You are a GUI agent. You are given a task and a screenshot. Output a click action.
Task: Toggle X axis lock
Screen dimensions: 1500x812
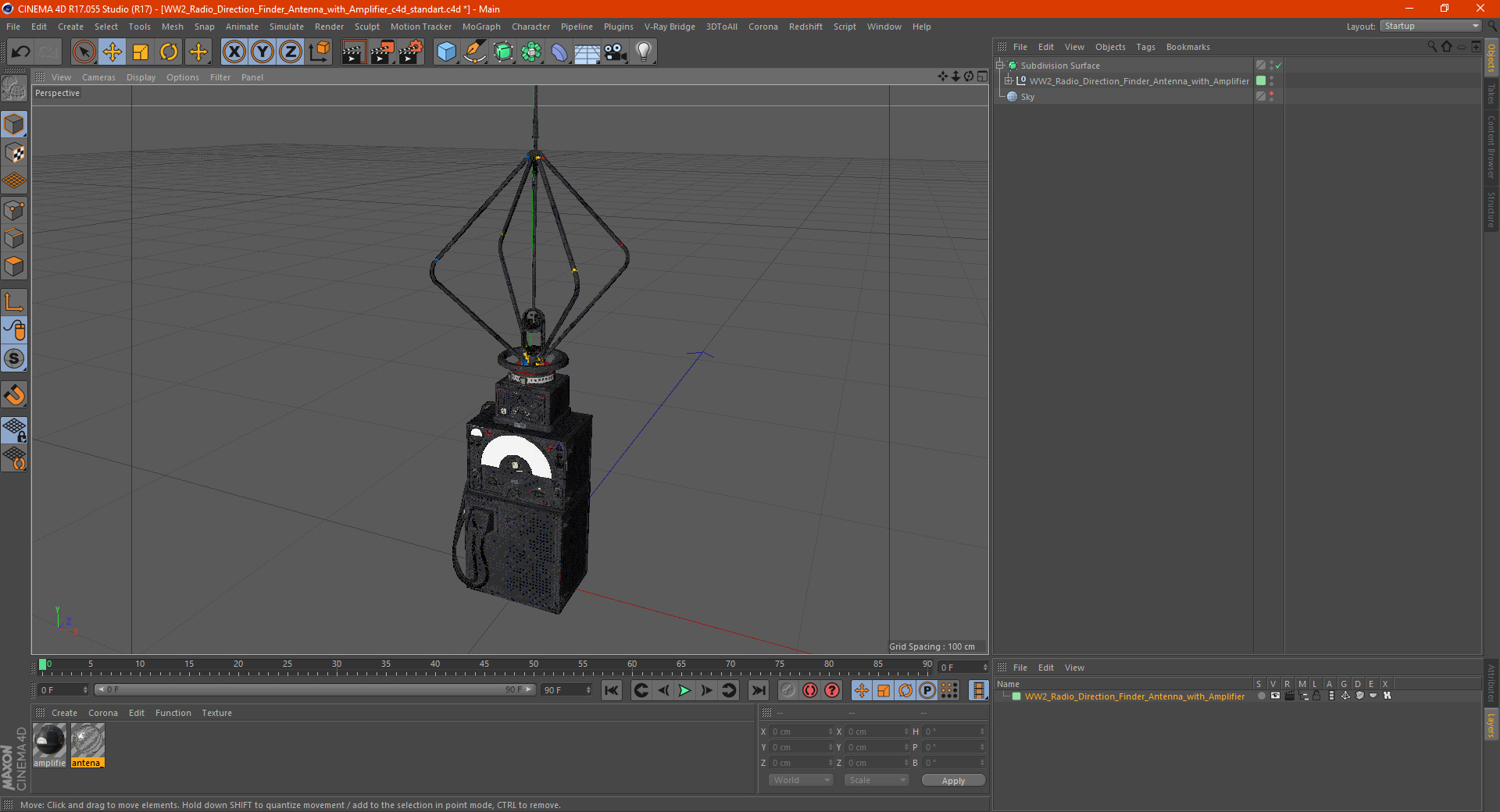[234, 52]
